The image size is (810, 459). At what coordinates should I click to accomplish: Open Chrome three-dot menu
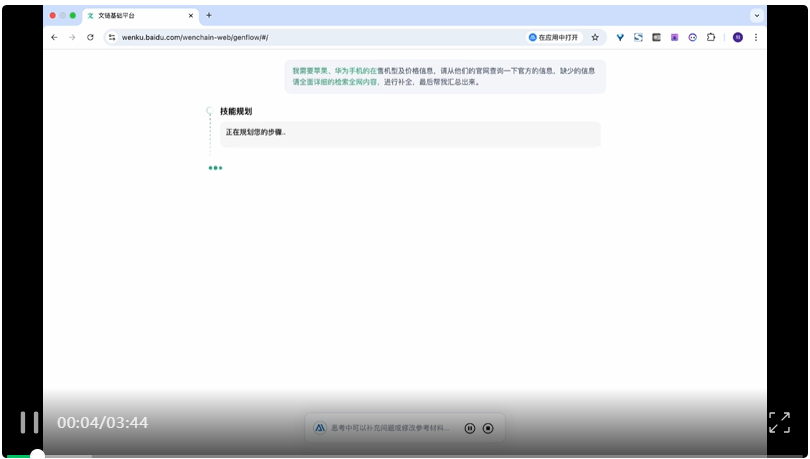click(756, 37)
